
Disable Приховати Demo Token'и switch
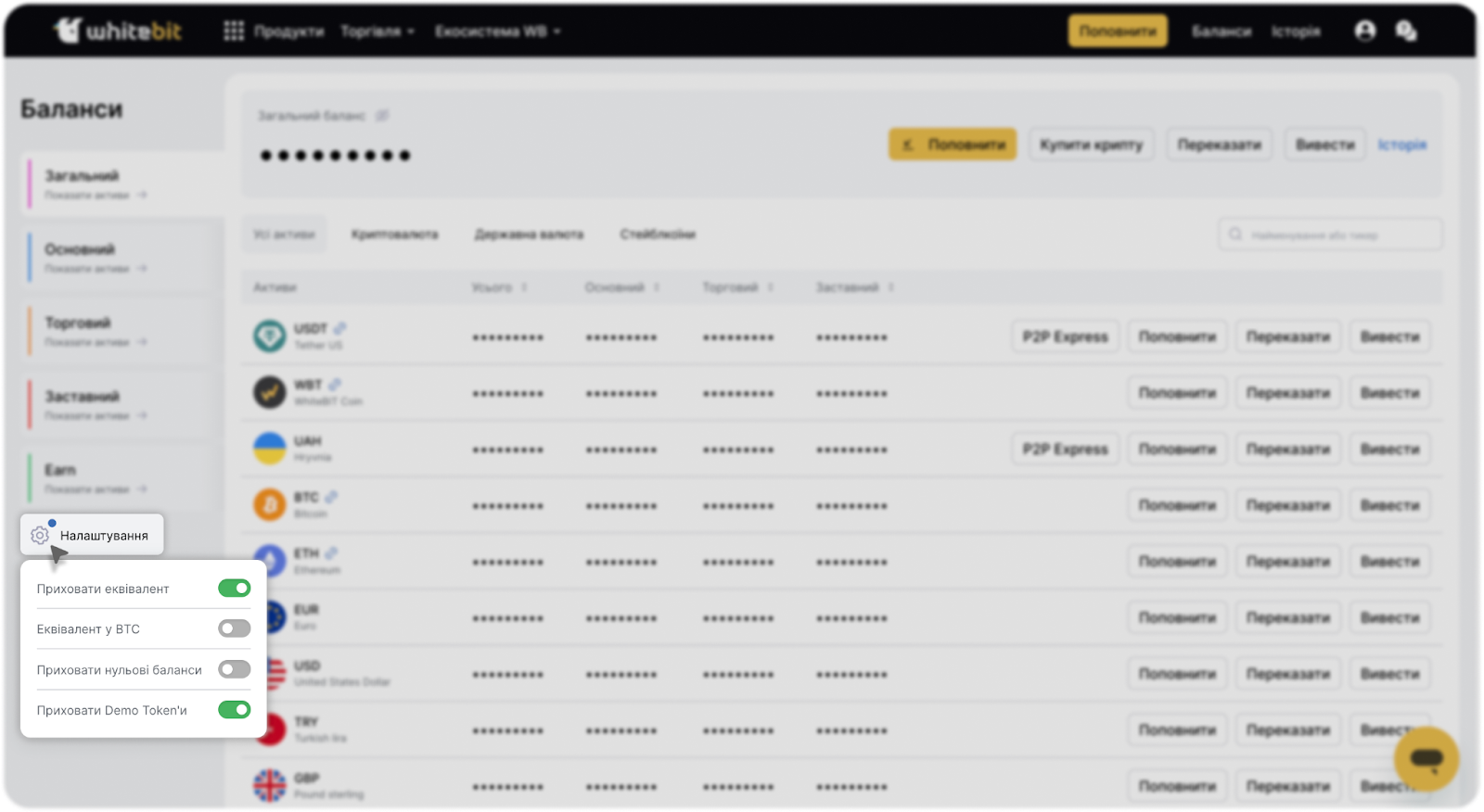234,710
